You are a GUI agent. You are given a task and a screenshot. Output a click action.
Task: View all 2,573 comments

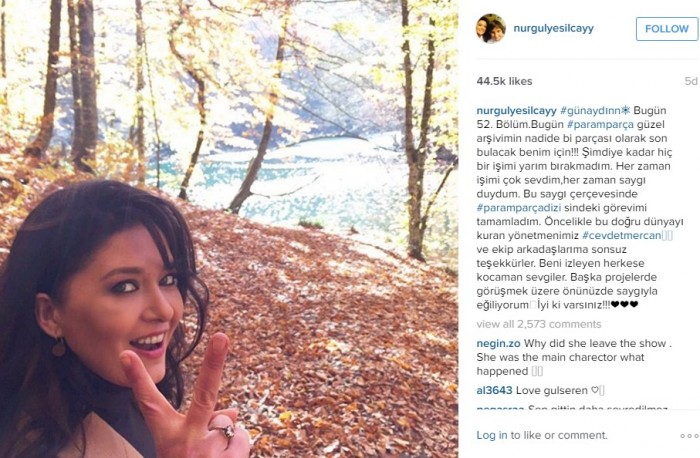click(x=539, y=324)
